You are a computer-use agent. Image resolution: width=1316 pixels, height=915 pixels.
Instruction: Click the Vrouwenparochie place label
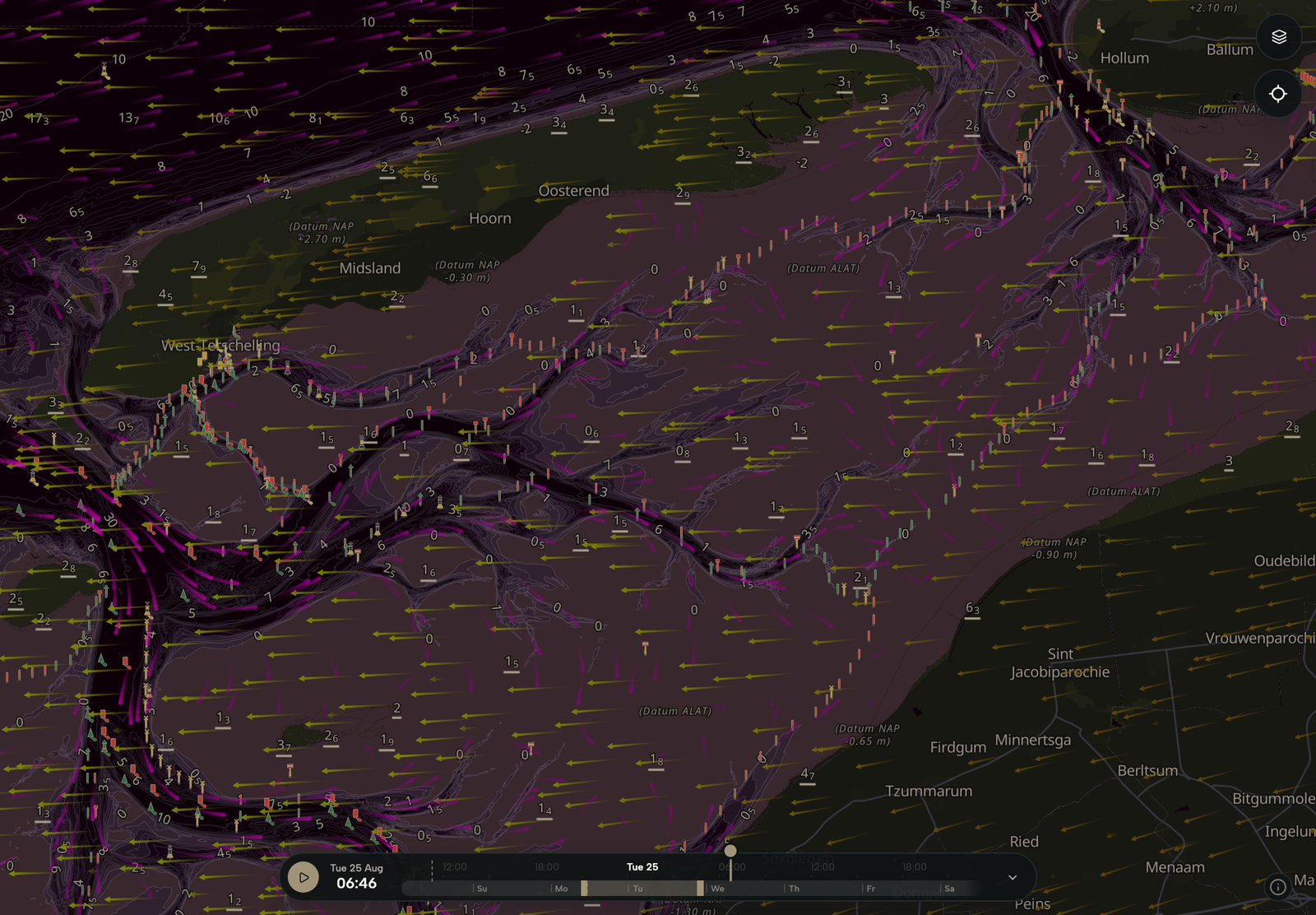[1260, 639]
